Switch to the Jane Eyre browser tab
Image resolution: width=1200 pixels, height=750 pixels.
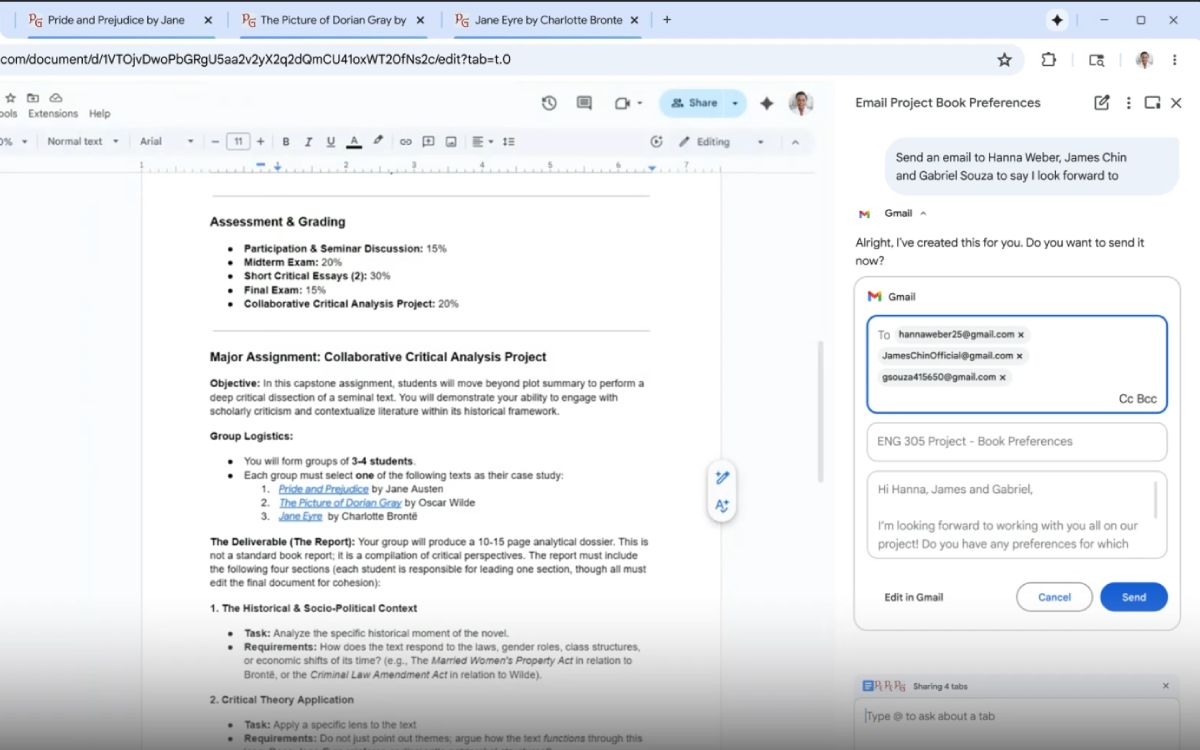pyautogui.click(x=545, y=19)
